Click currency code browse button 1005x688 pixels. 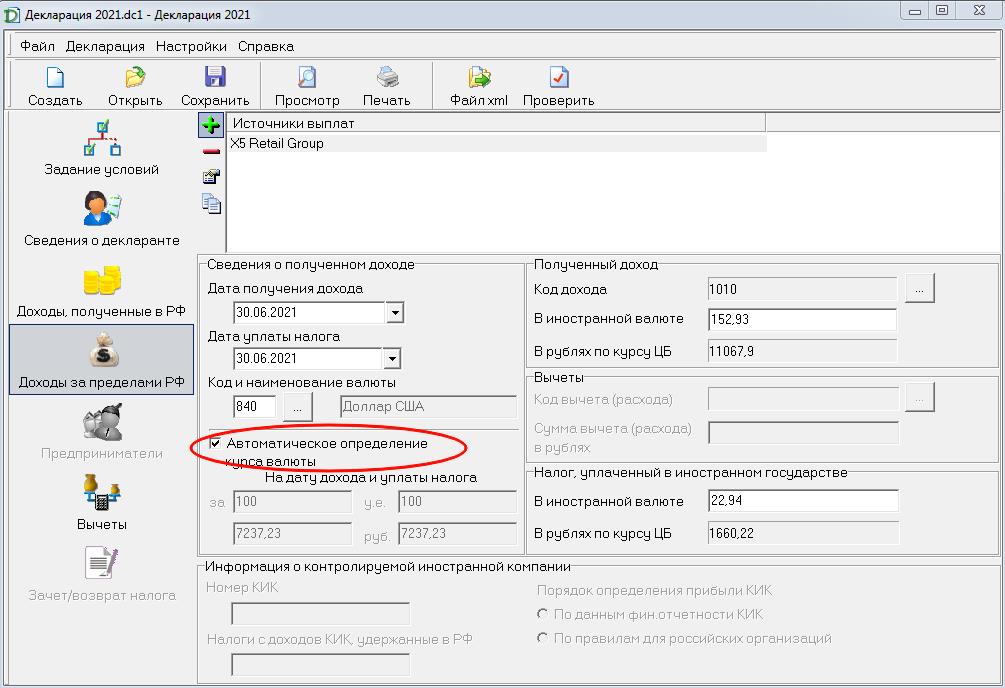[298, 407]
